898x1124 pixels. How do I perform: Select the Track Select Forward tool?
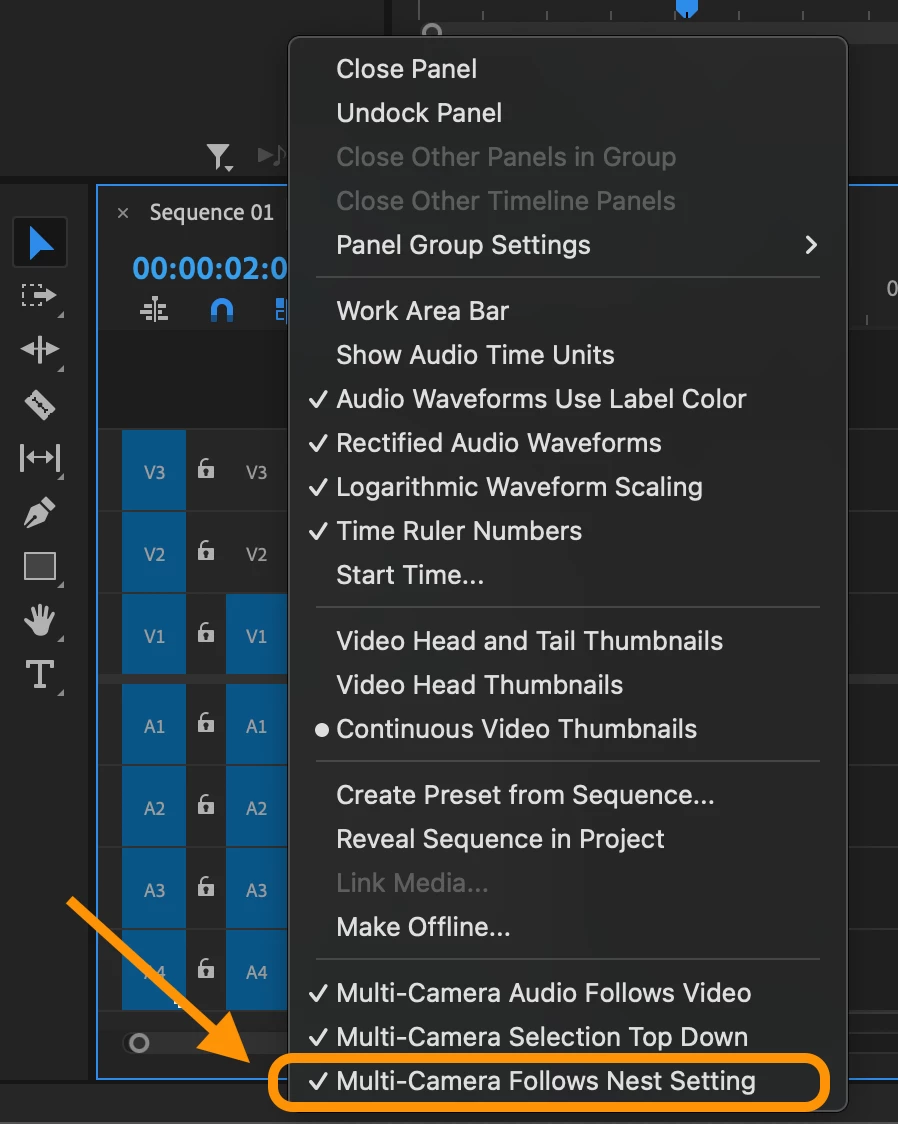coord(39,295)
